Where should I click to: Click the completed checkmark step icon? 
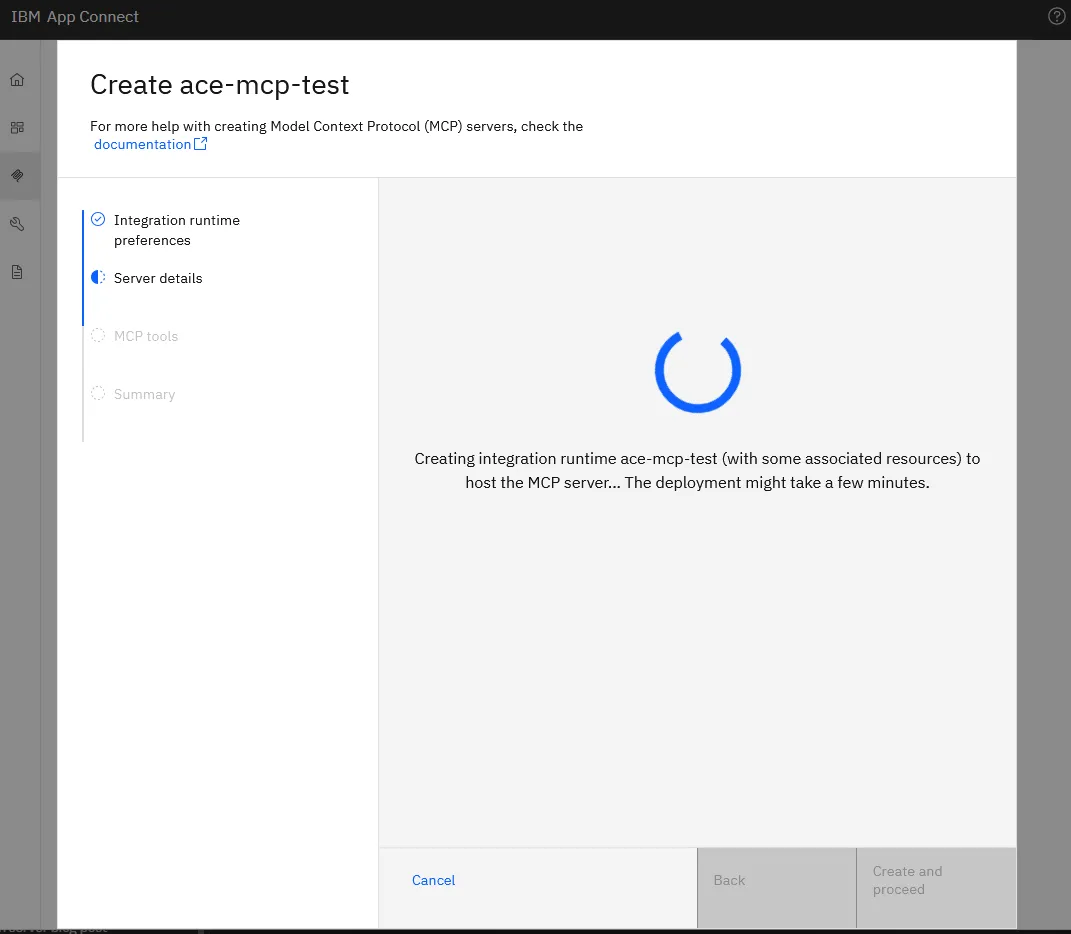pos(98,219)
